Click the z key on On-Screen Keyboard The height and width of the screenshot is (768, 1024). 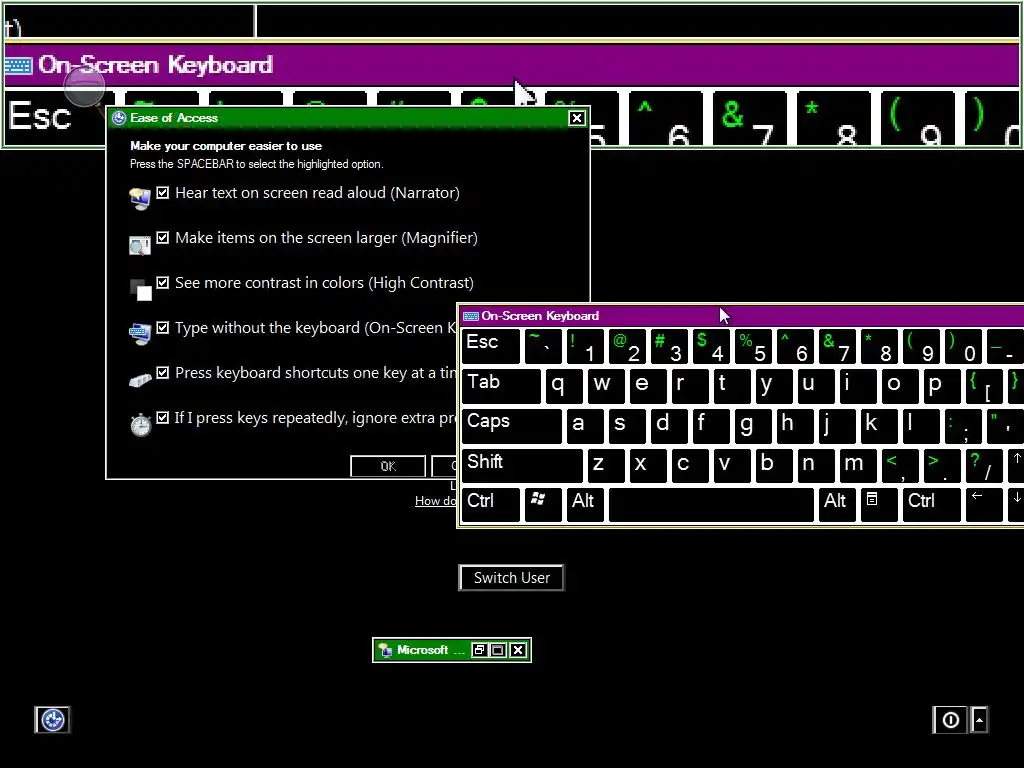[605, 466]
